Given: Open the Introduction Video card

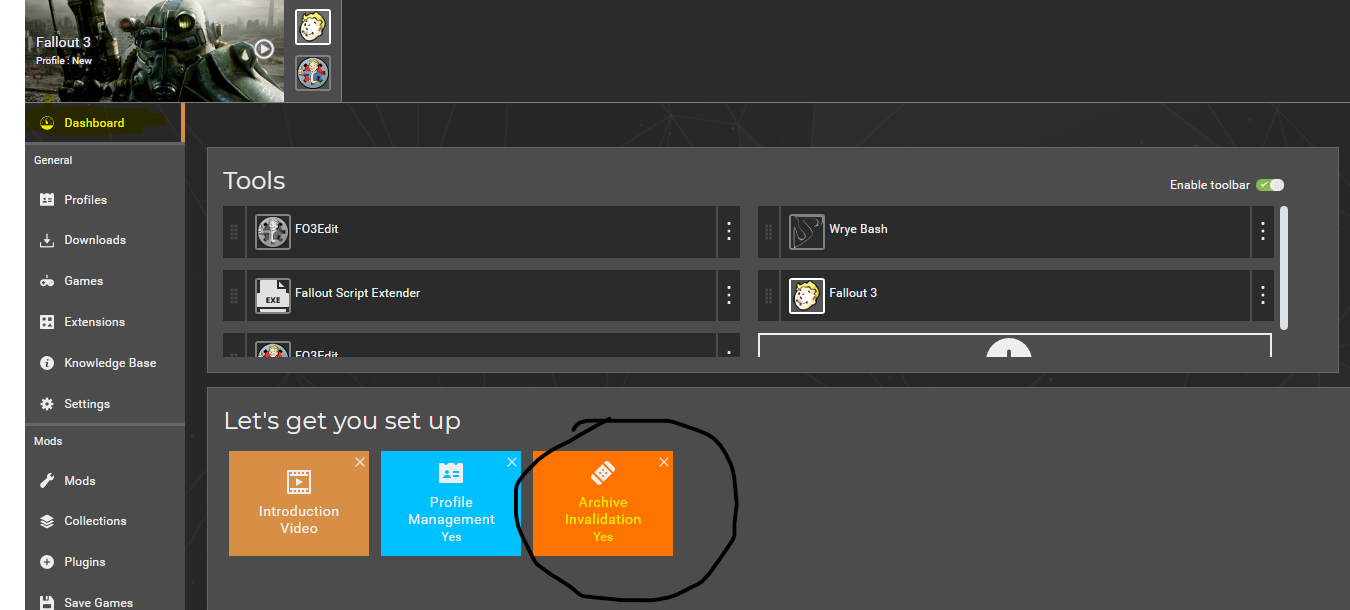Looking at the screenshot, I should click(x=299, y=503).
